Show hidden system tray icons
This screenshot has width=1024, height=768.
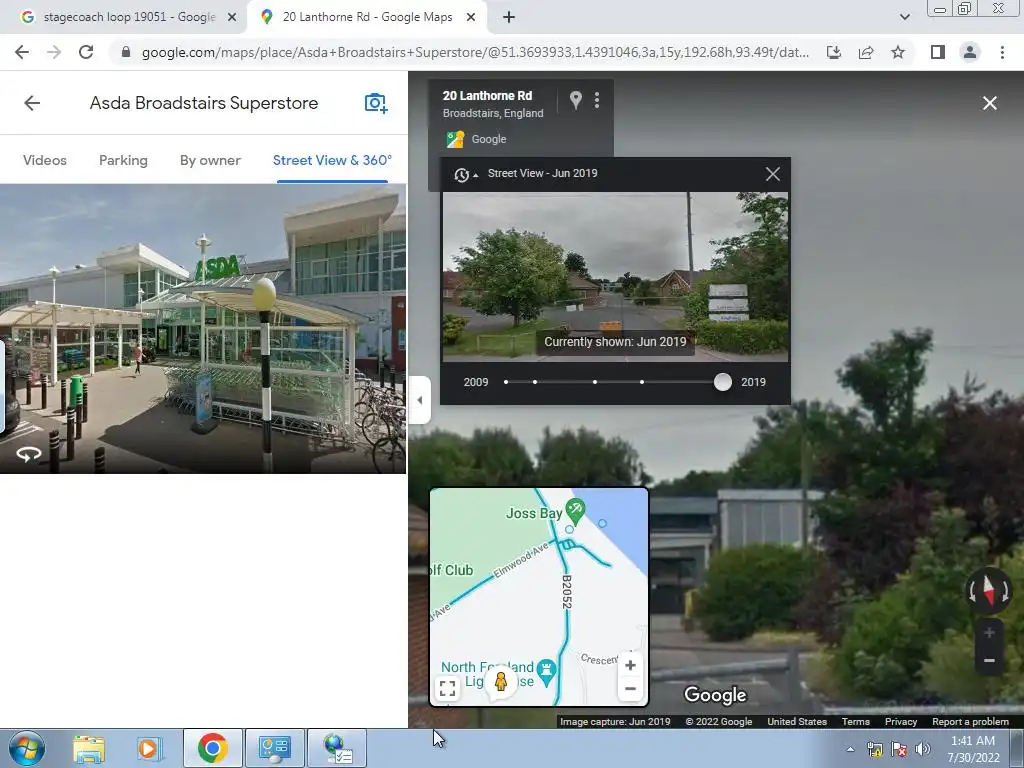pos(850,749)
